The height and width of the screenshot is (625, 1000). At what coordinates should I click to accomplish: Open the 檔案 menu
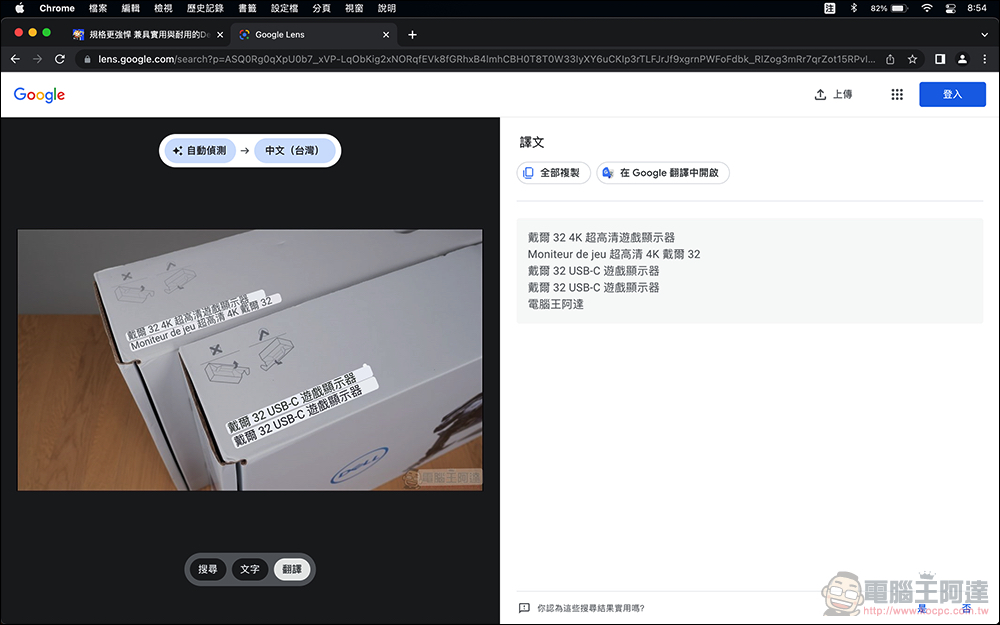98,8
